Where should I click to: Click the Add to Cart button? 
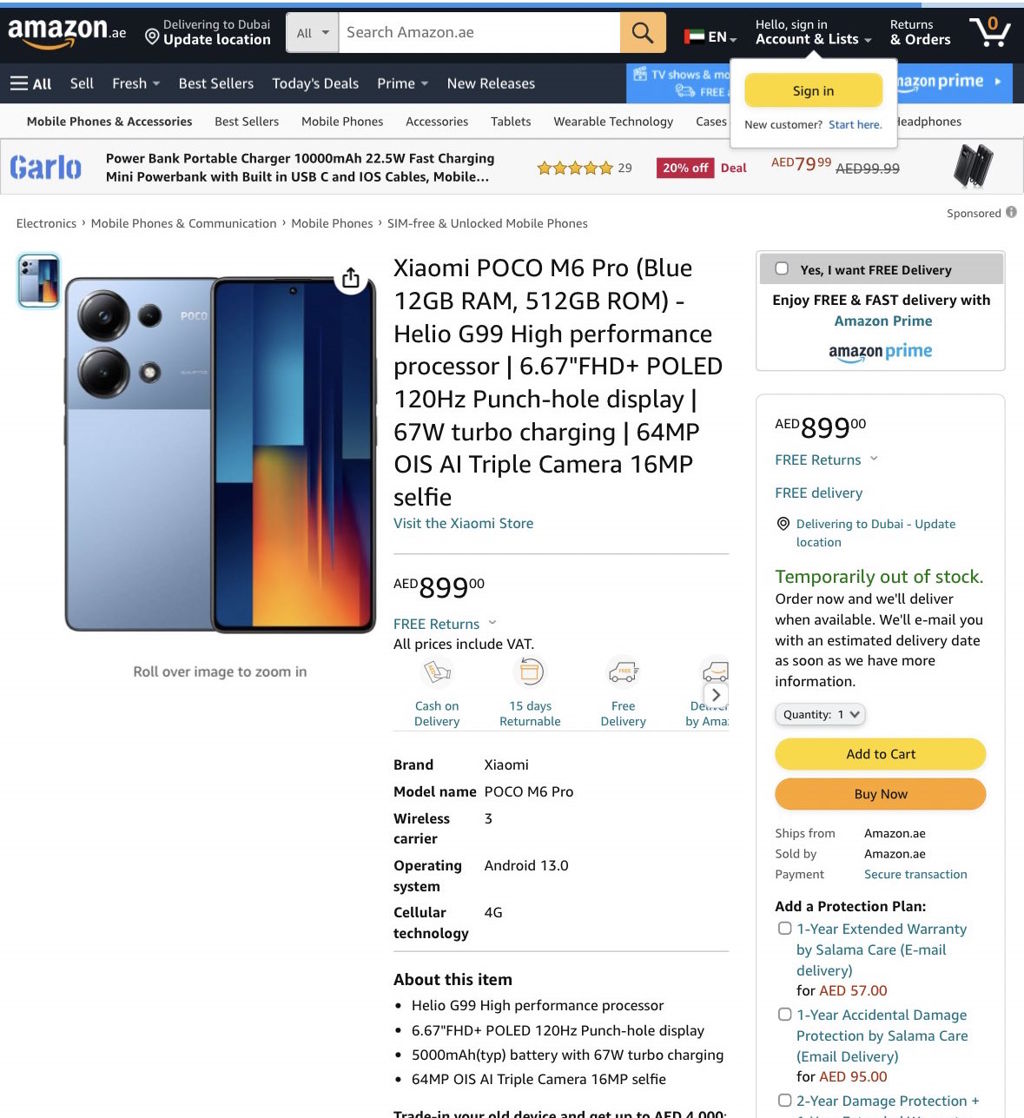(881, 754)
